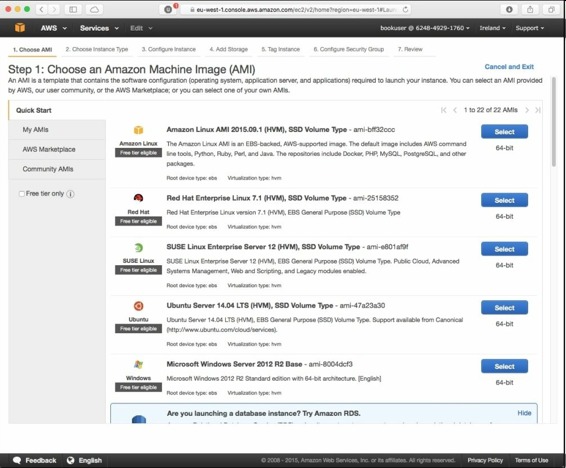Open the bookuser account dropdown
The width and height of the screenshot is (566, 468).
point(425,28)
